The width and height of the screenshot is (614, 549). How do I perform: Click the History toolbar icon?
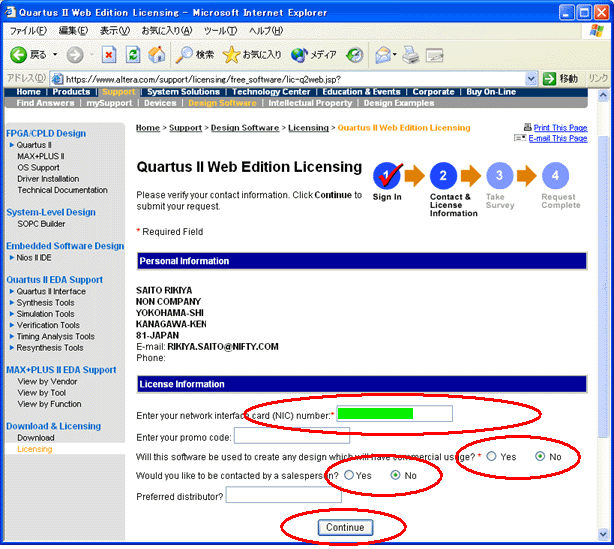click(355, 54)
